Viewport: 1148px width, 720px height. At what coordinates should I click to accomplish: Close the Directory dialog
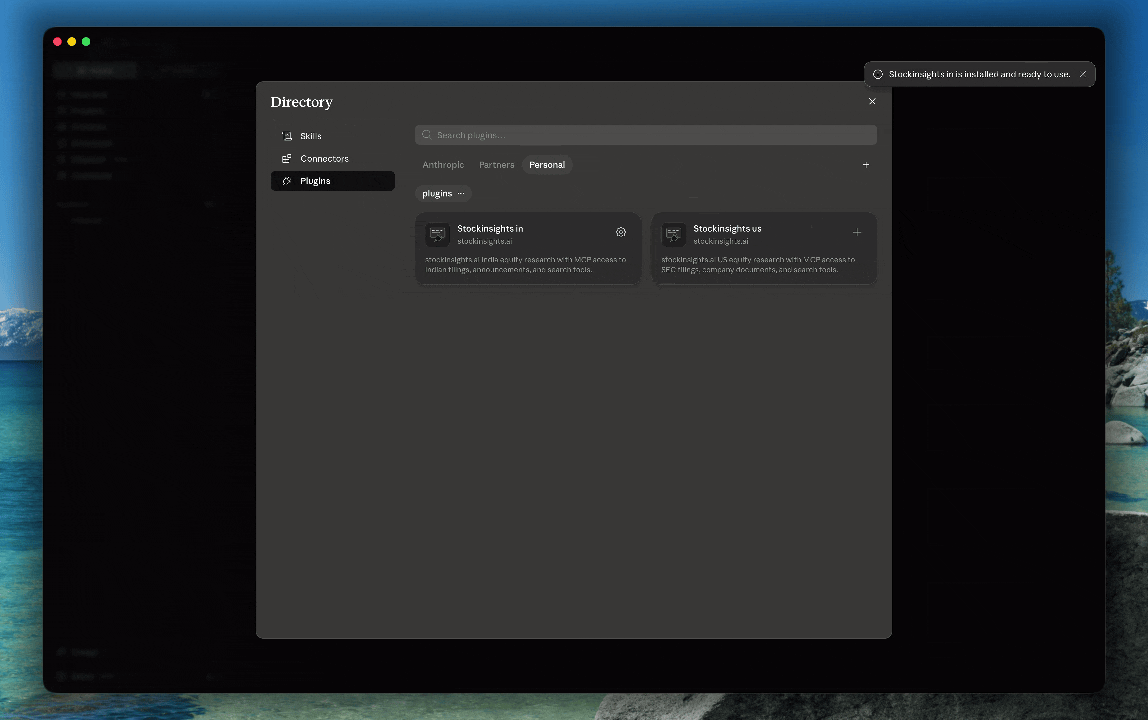coord(872,101)
